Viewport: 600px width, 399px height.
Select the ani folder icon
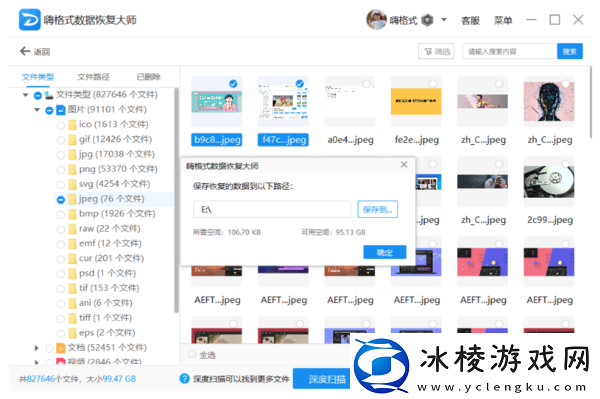[72, 303]
